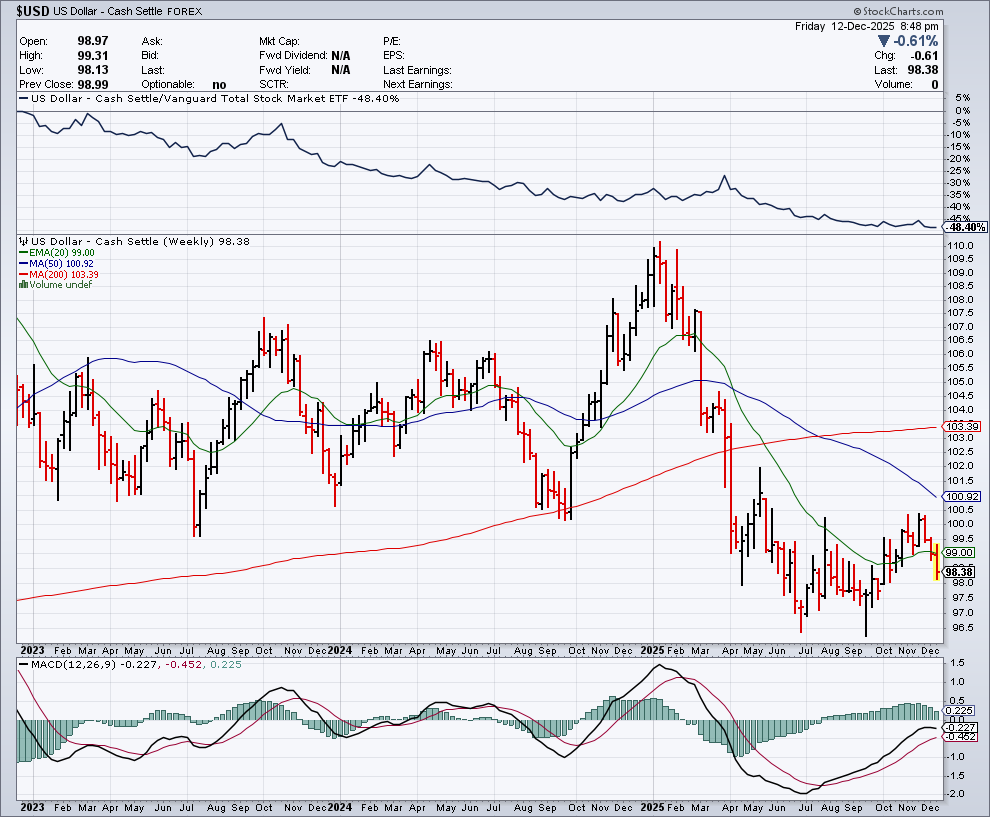Click the 98.38 last price tag
This screenshot has width=990, height=817.
pos(959,572)
